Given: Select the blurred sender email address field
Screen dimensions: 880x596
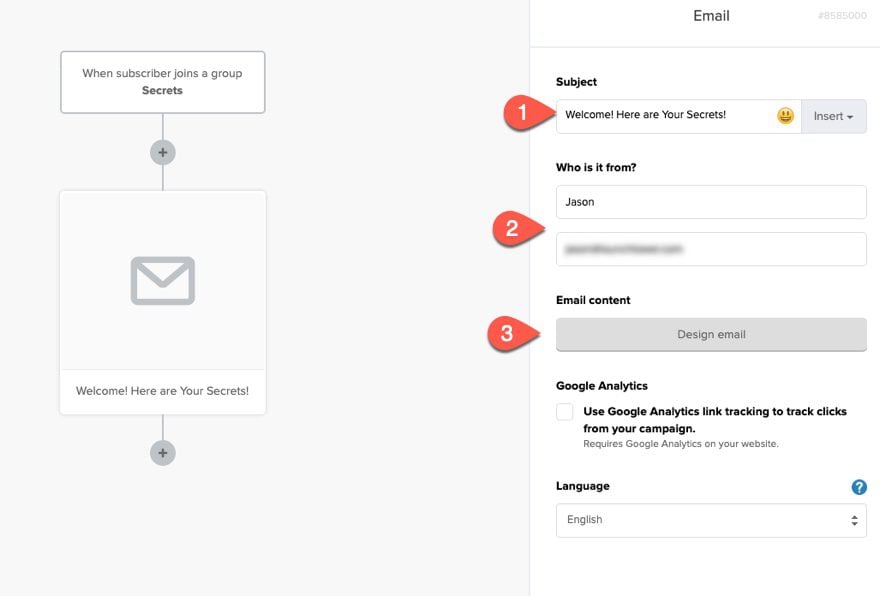Looking at the screenshot, I should pos(710,249).
